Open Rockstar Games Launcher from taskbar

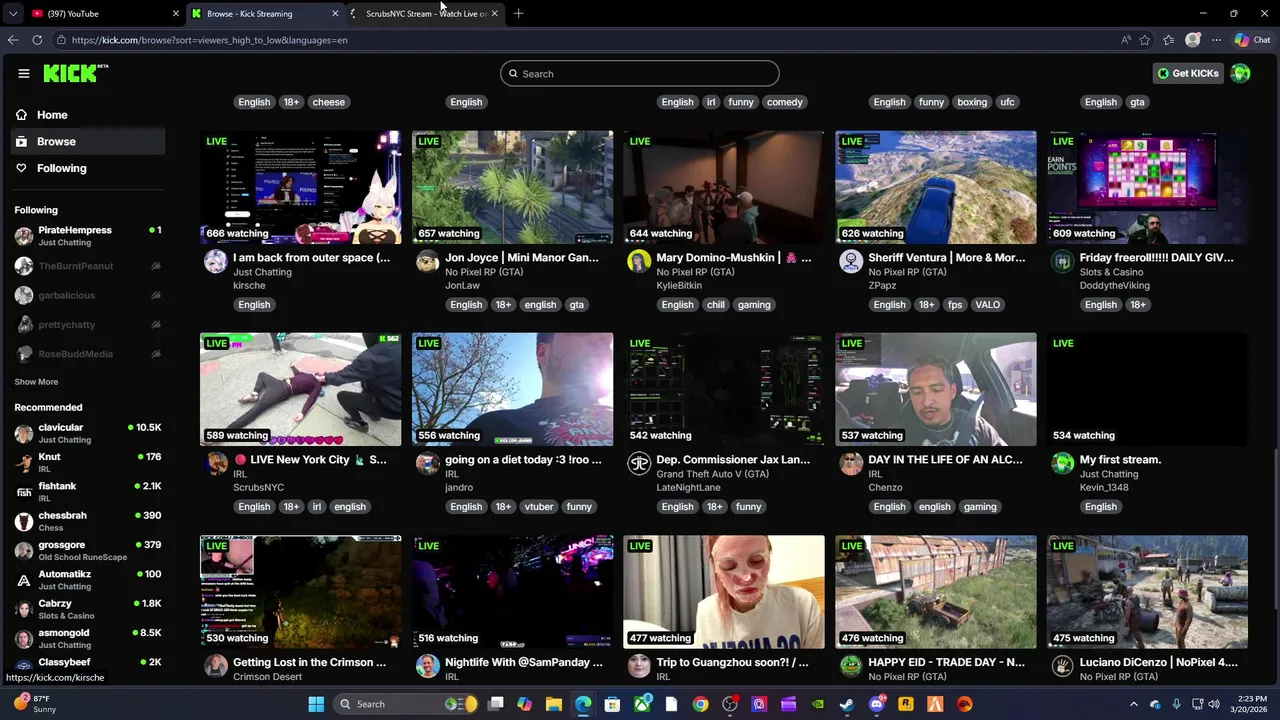(x=906, y=704)
